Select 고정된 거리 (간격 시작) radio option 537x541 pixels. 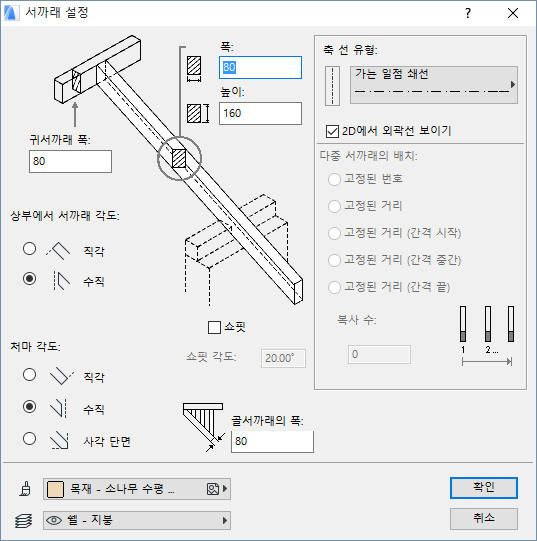click(334, 233)
